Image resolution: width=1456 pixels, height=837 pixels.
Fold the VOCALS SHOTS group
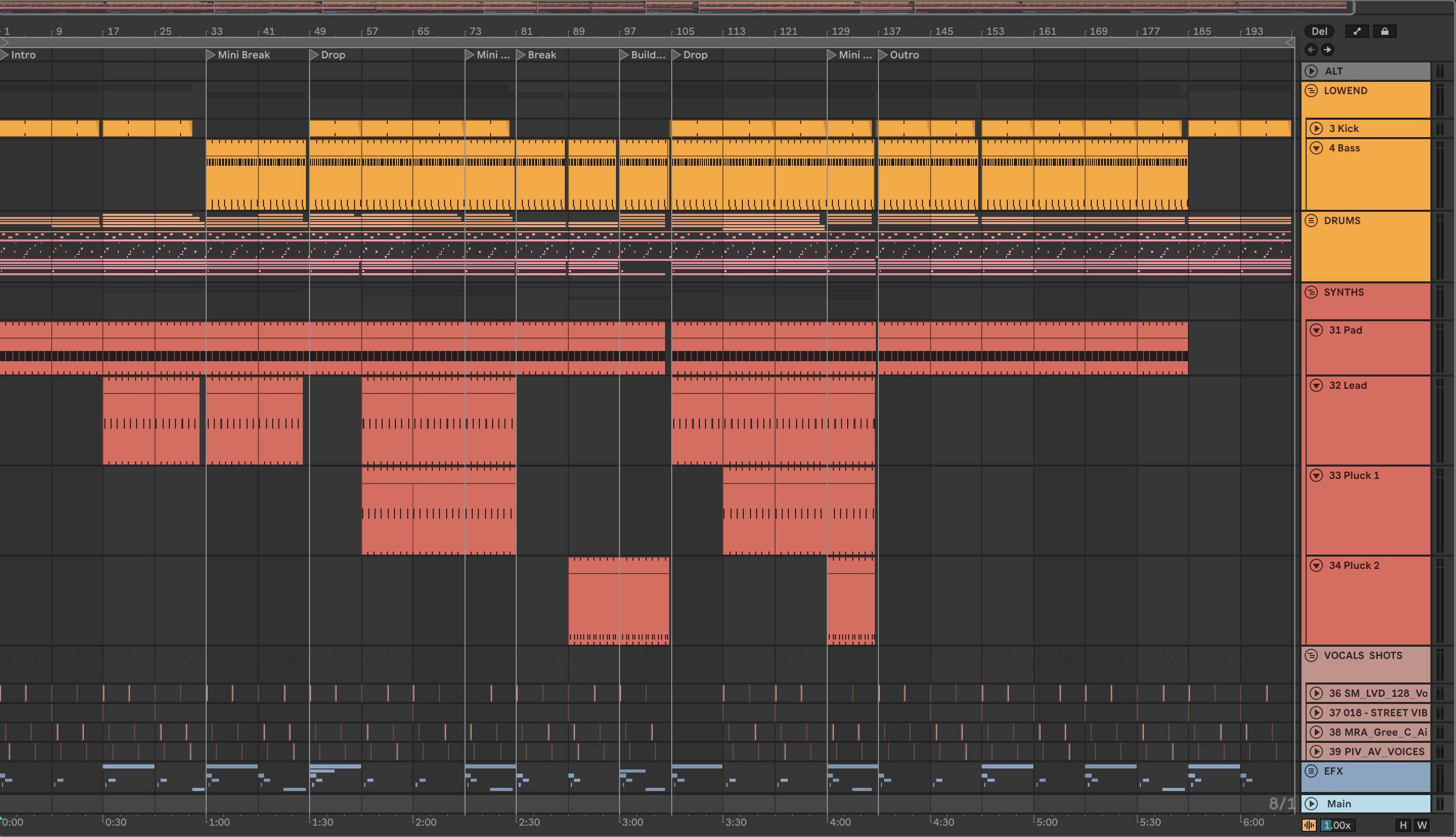[x=1311, y=655]
